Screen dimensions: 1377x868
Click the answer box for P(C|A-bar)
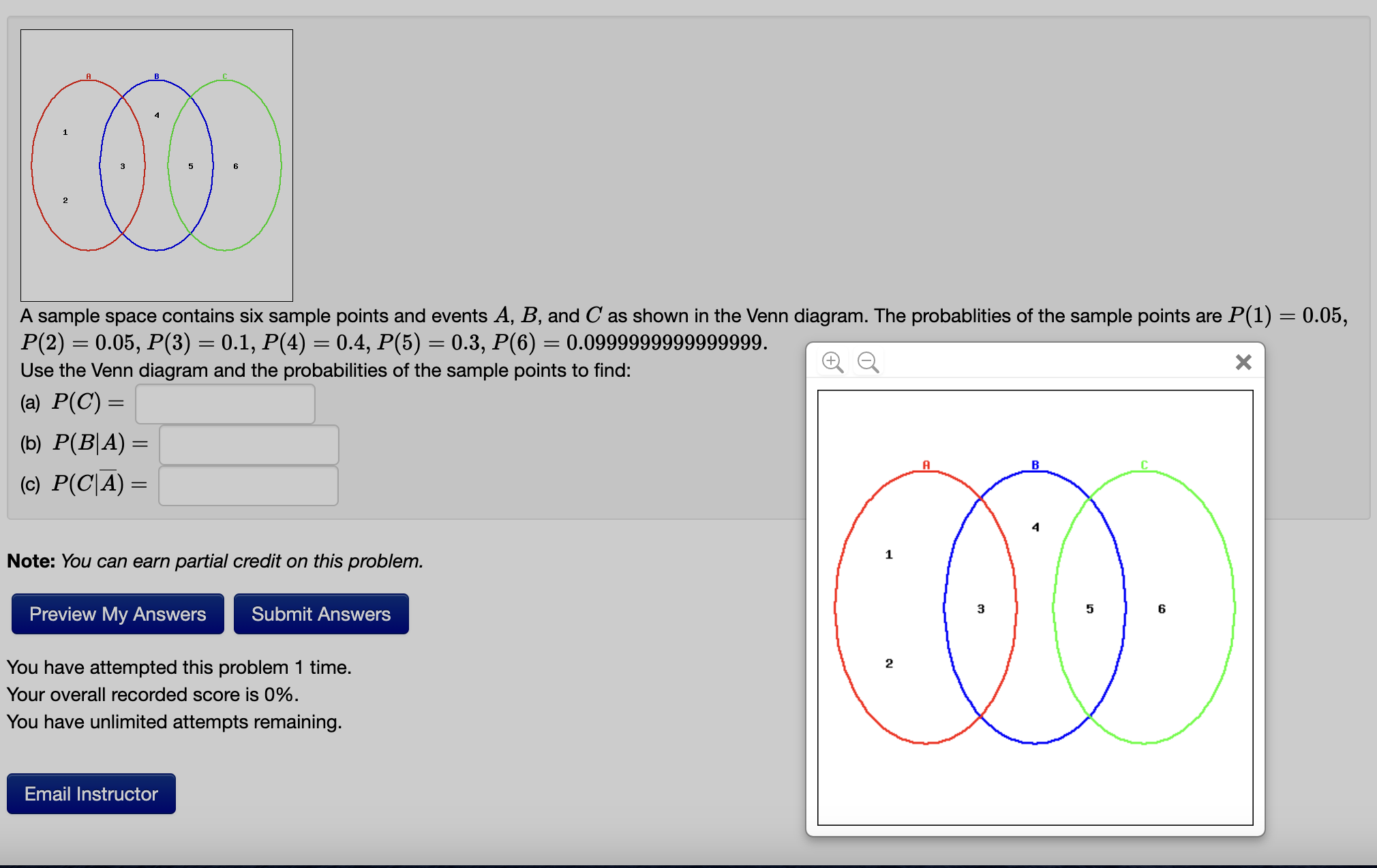pos(248,485)
